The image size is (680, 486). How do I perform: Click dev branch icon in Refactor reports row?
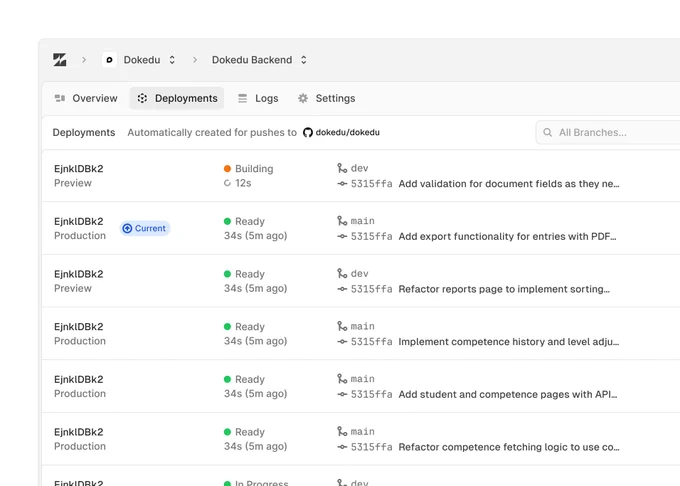[x=342, y=274]
